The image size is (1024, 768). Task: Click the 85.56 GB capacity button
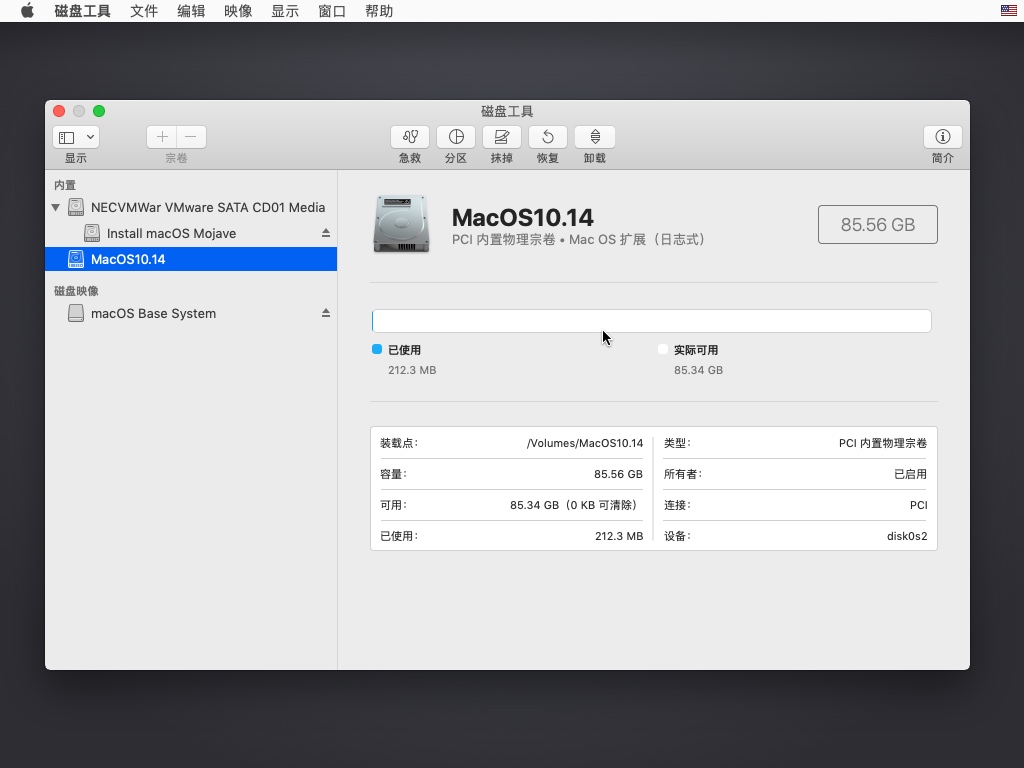point(877,225)
